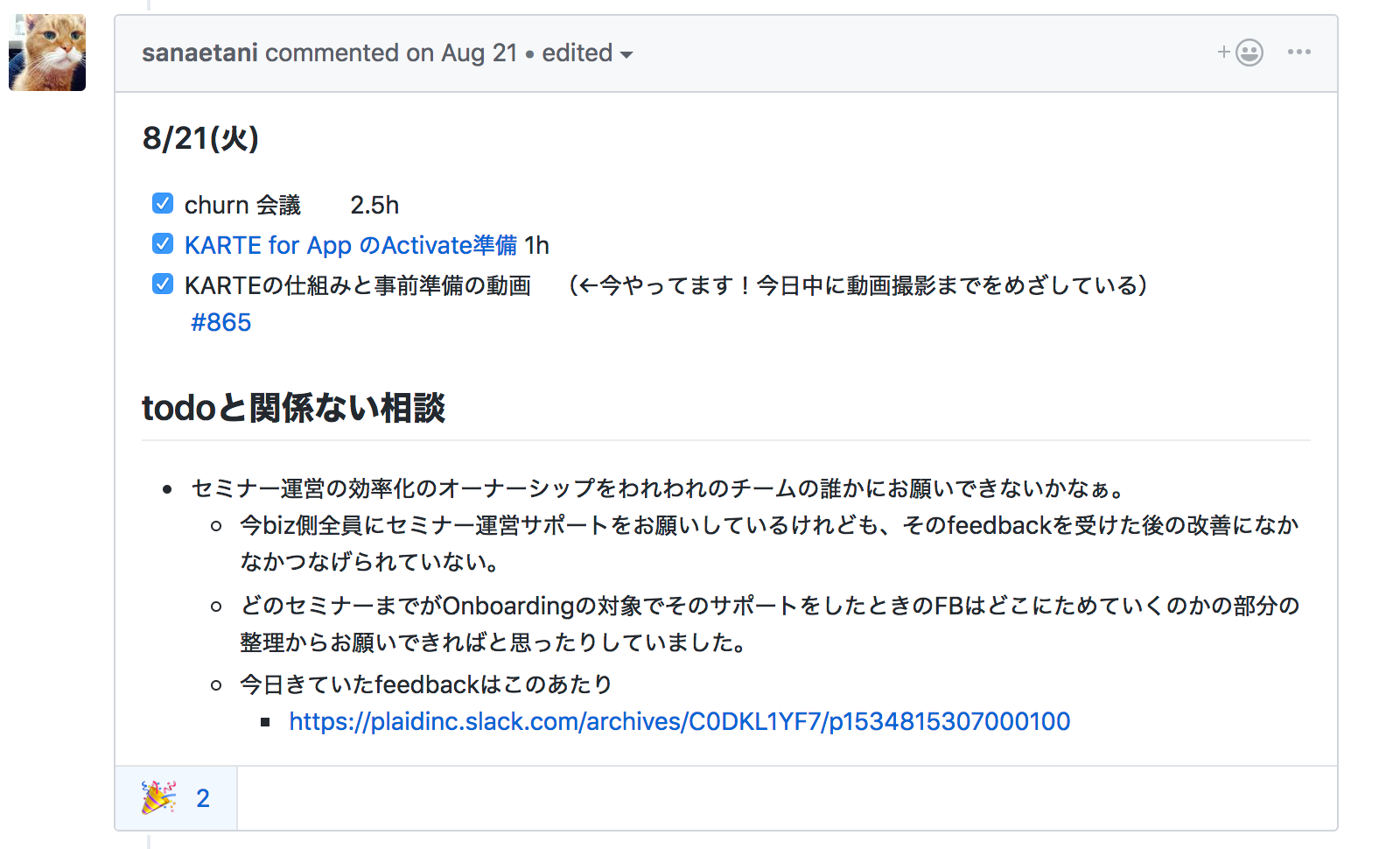Click the 今日きていたfeedbackはこのあたり line
This screenshot has width=1400, height=849.
tap(426, 684)
